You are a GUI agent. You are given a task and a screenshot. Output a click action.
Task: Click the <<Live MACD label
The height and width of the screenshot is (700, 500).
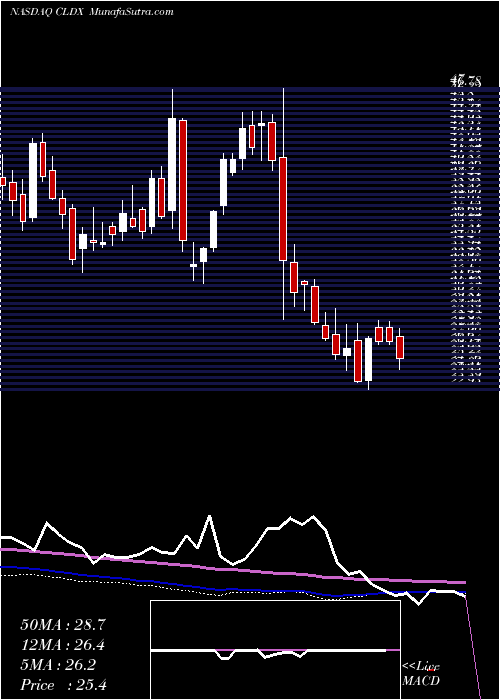421,674
